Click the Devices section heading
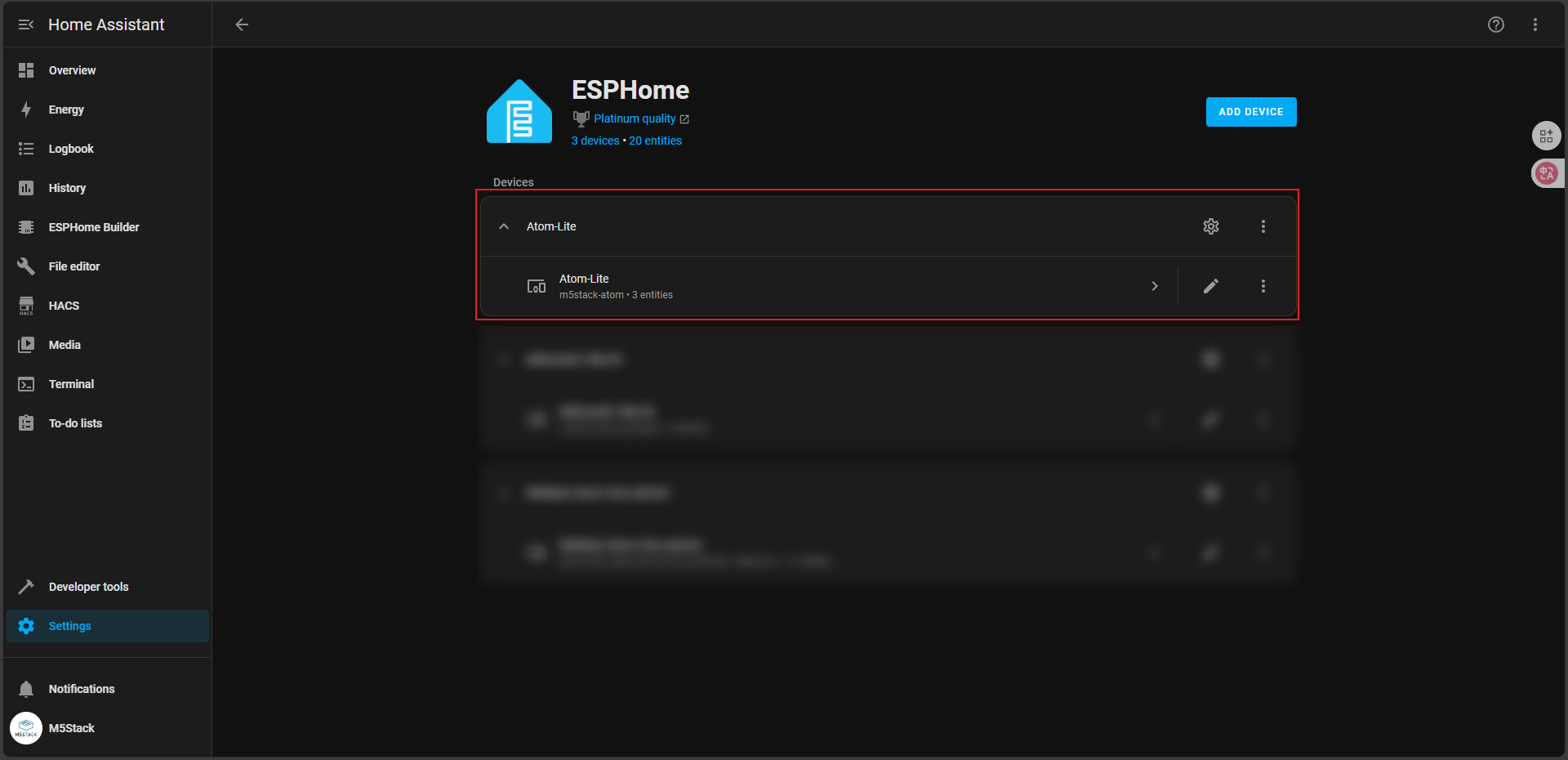The width and height of the screenshot is (1568, 760). point(514,182)
